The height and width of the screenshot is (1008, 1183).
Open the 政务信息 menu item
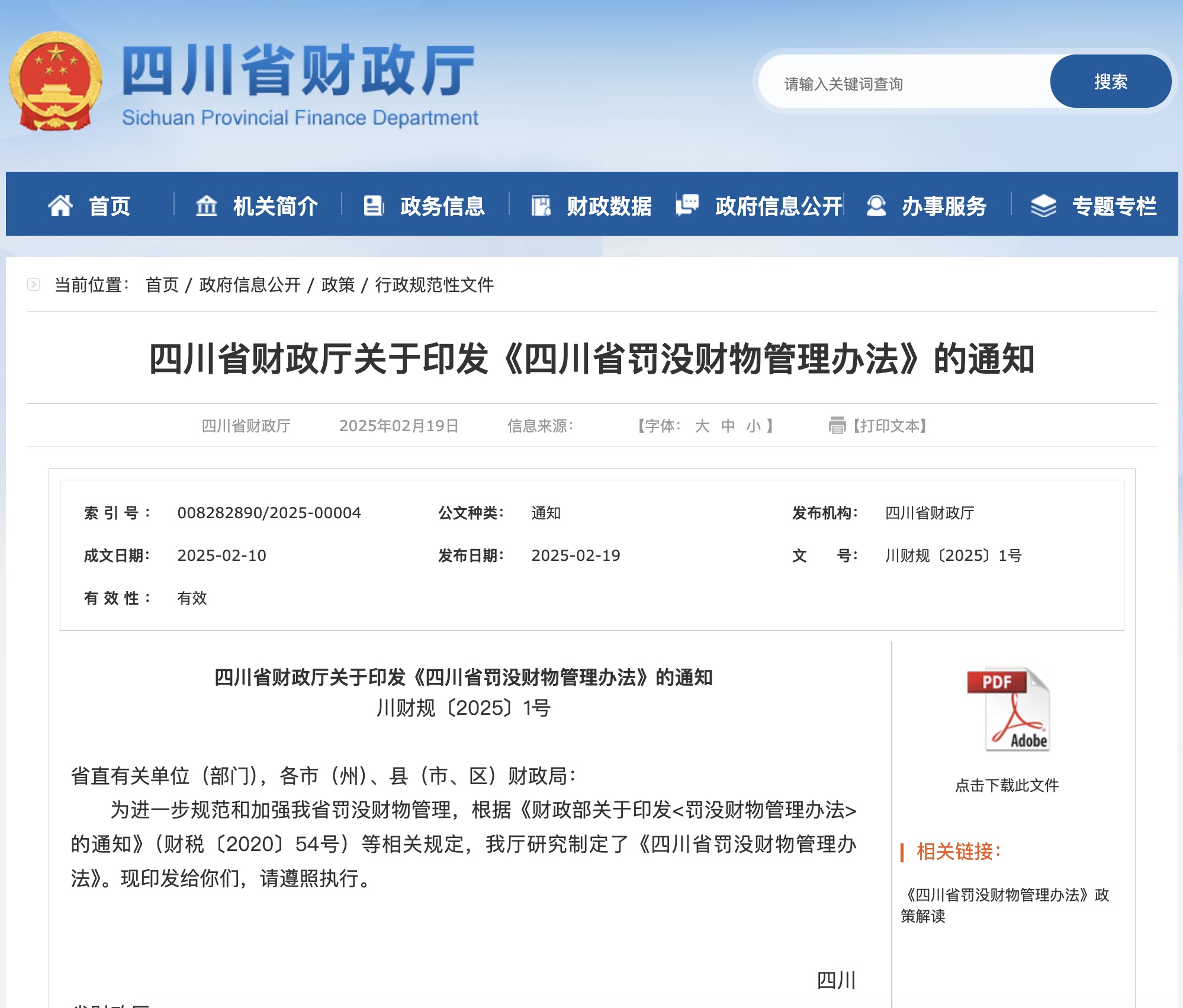(442, 206)
